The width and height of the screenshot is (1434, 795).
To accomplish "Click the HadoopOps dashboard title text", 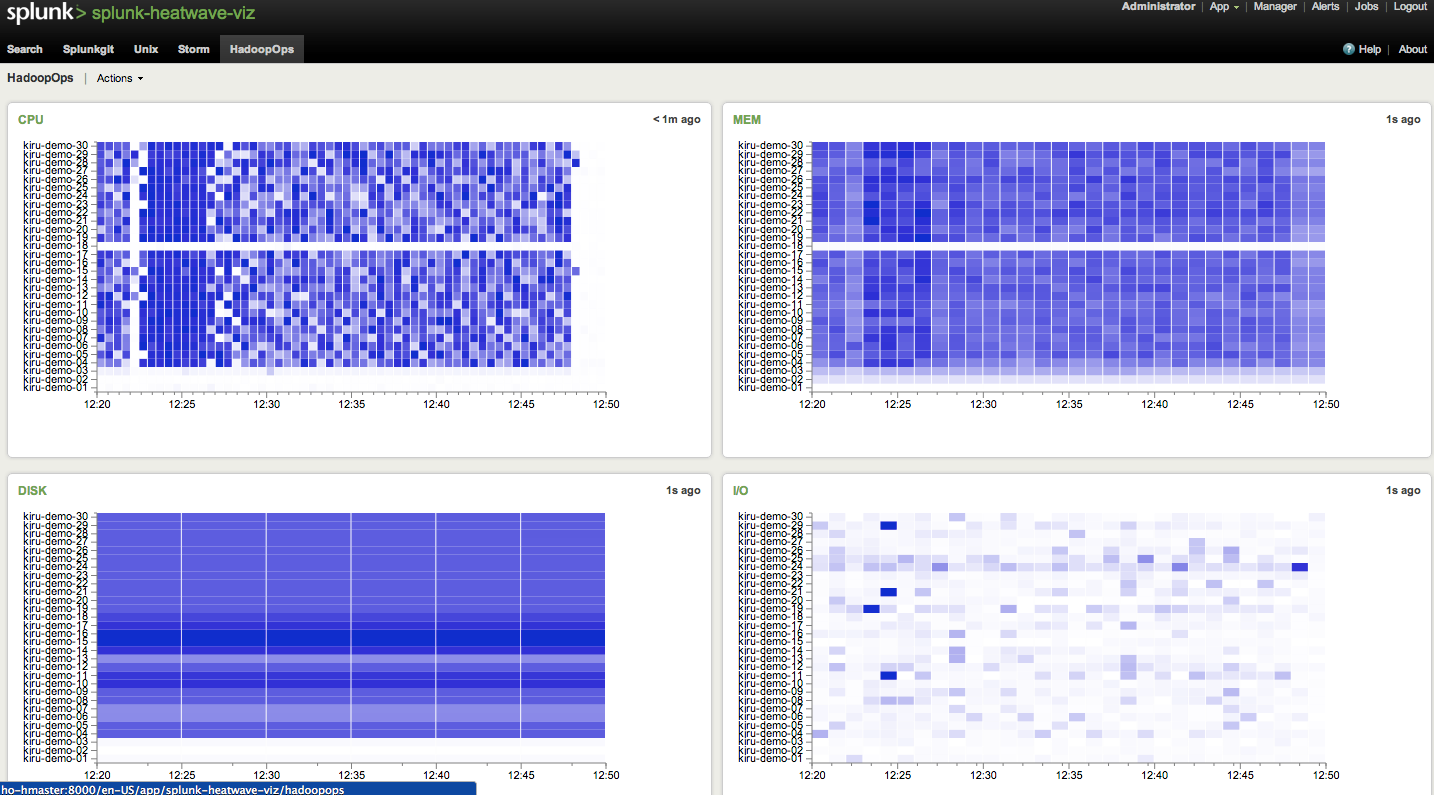I will point(40,78).
